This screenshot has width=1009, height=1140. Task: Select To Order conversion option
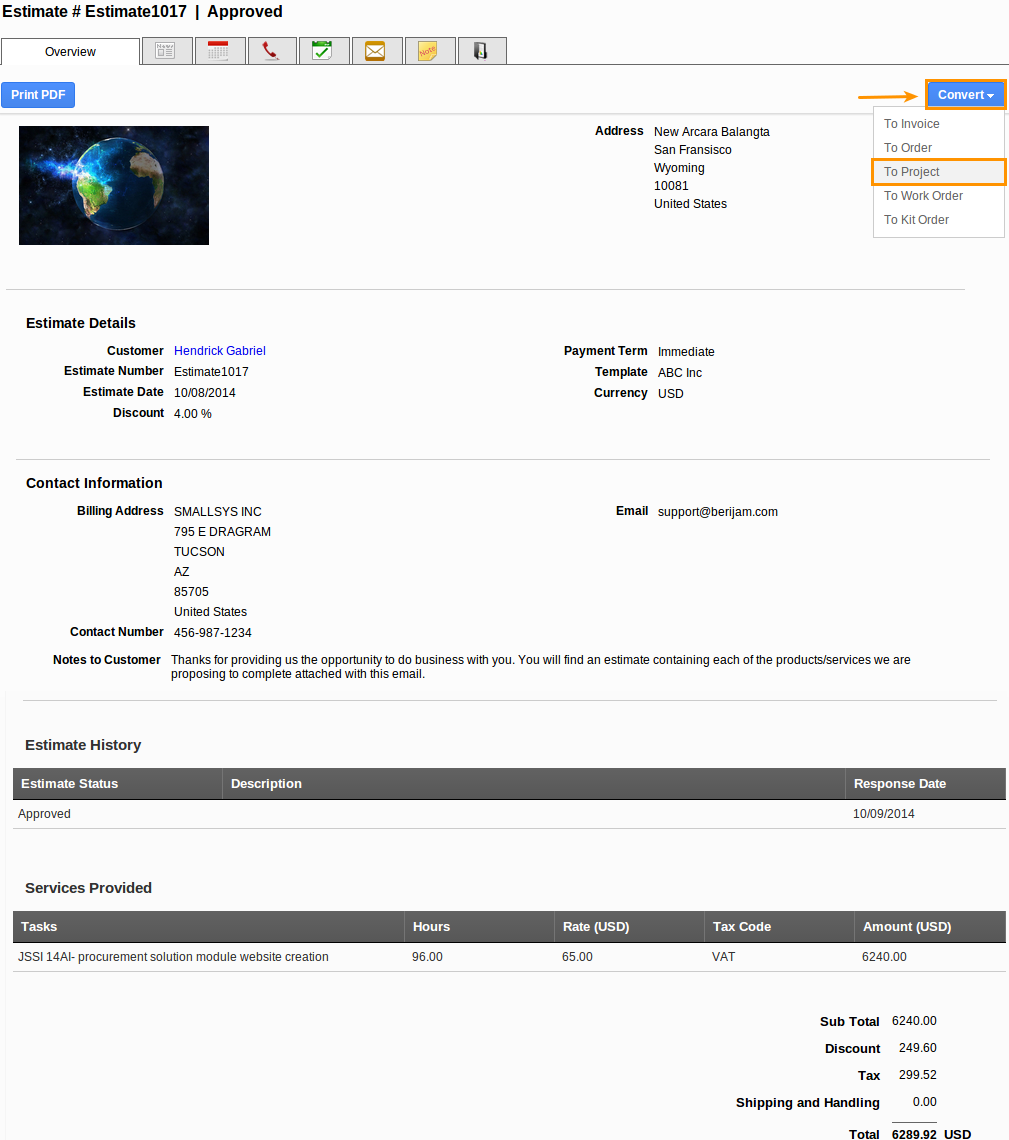906,147
